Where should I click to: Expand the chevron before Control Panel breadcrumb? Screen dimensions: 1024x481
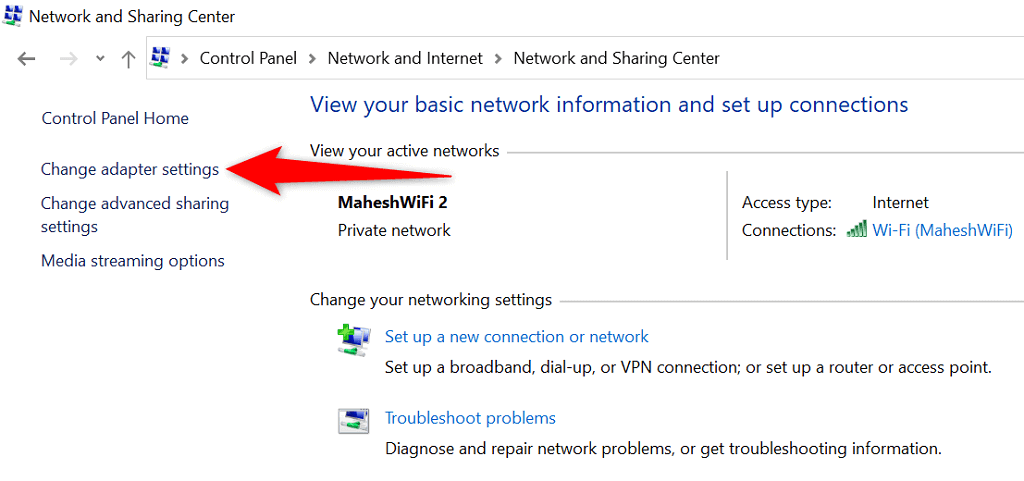[x=185, y=59]
